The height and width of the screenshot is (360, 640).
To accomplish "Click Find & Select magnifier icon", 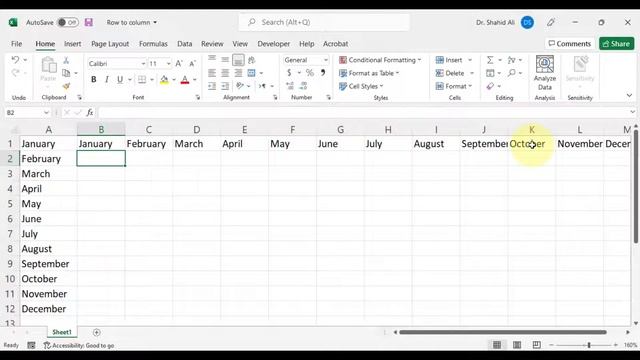I will tap(512, 73).
